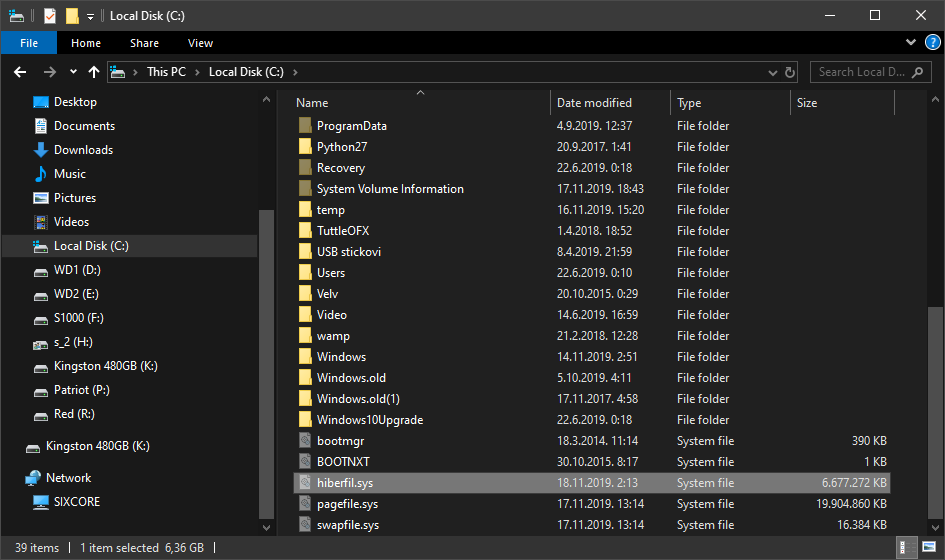Select the bootmgr system file icon
The height and width of the screenshot is (560, 945).
click(x=306, y=441)
